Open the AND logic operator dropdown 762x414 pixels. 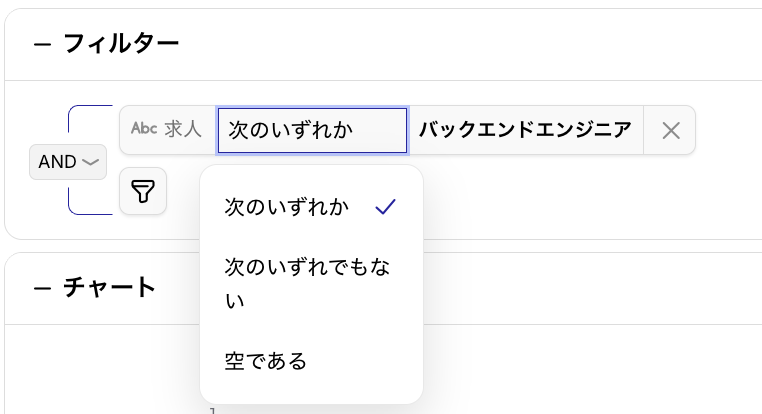pos(68,161)
